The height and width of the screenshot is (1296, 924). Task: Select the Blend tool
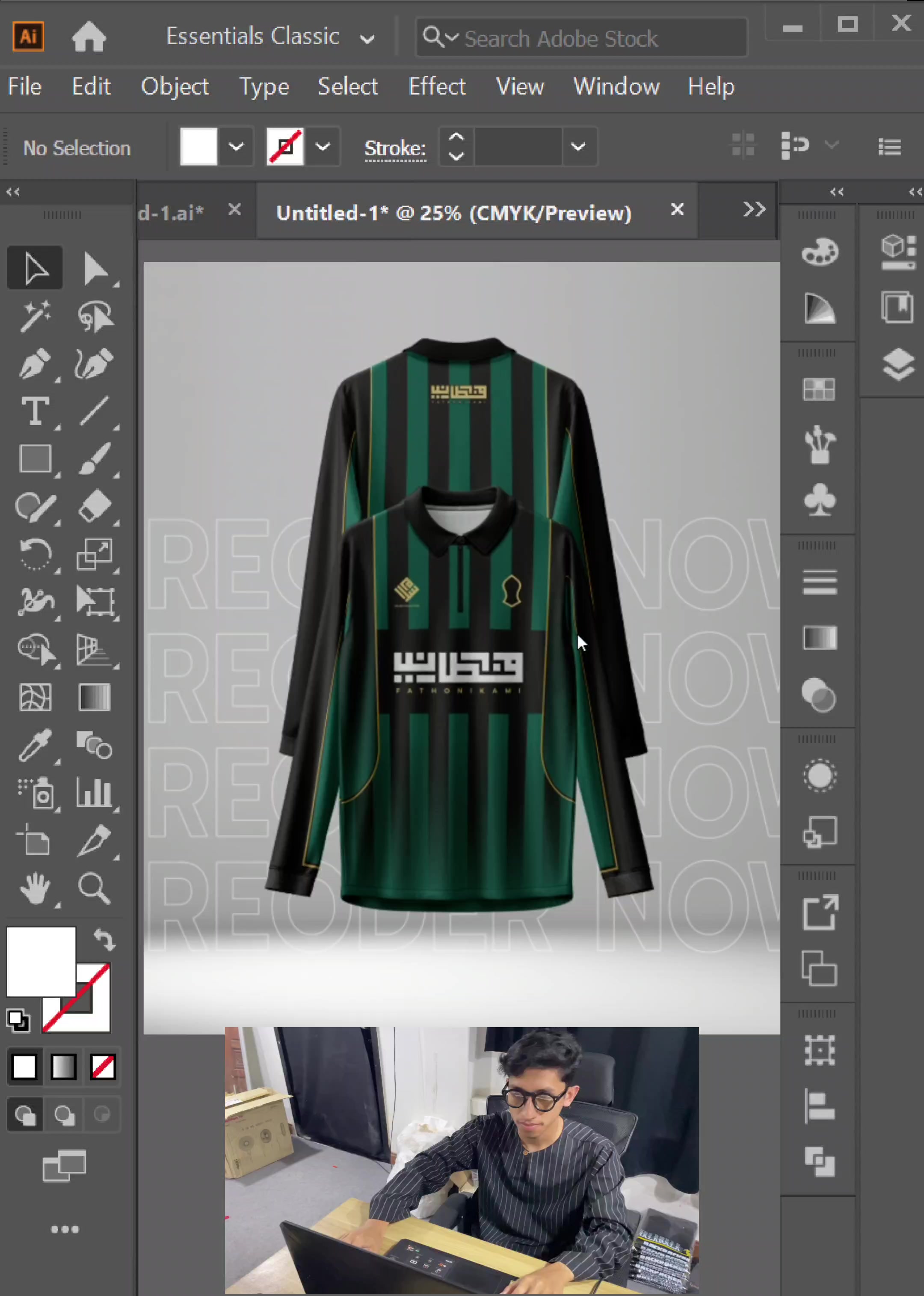click(x=95, y=746)
